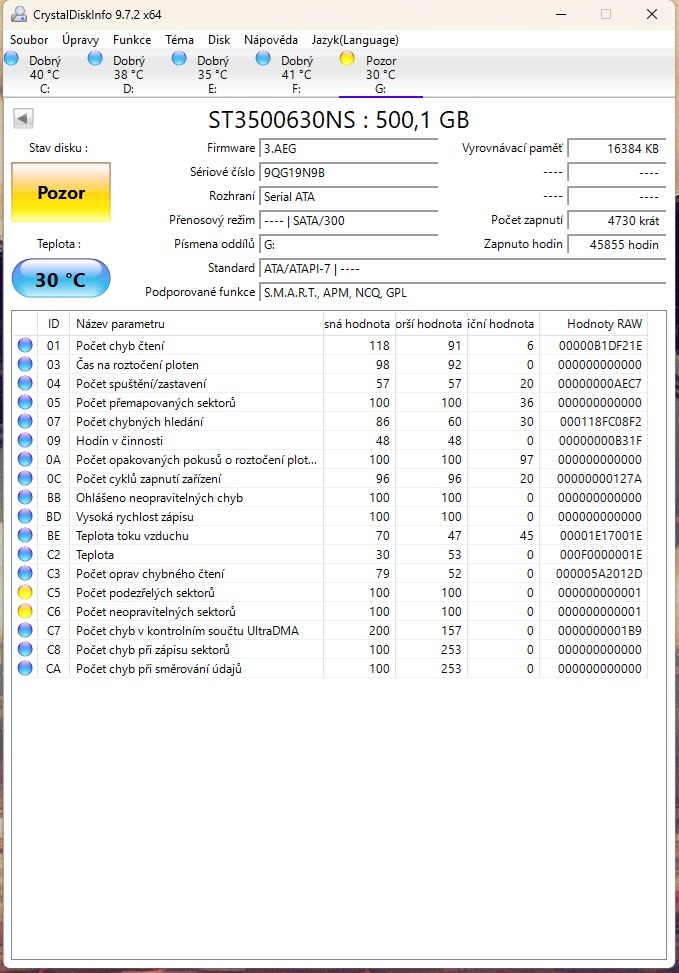This screenshot has height=973, width=679.
Task: Open the Disk menu
Action: pos(219,40)
